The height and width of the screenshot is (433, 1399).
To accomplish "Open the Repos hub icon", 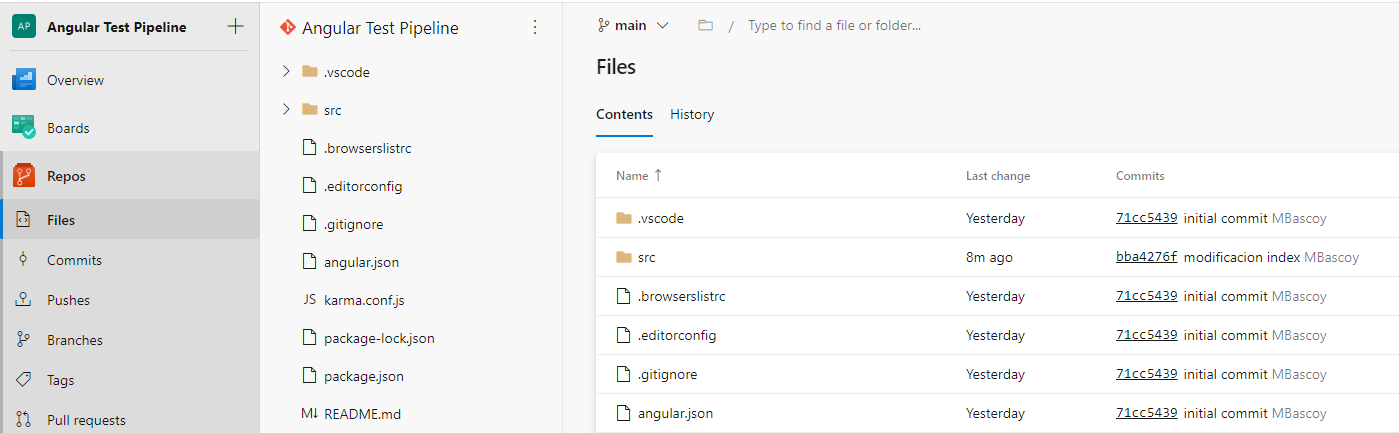I will point(24,176).
